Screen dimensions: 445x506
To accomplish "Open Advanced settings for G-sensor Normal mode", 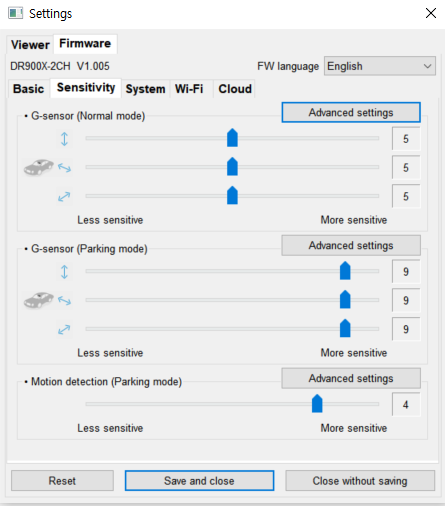I will pyautogui.click(x=351, y=113).
